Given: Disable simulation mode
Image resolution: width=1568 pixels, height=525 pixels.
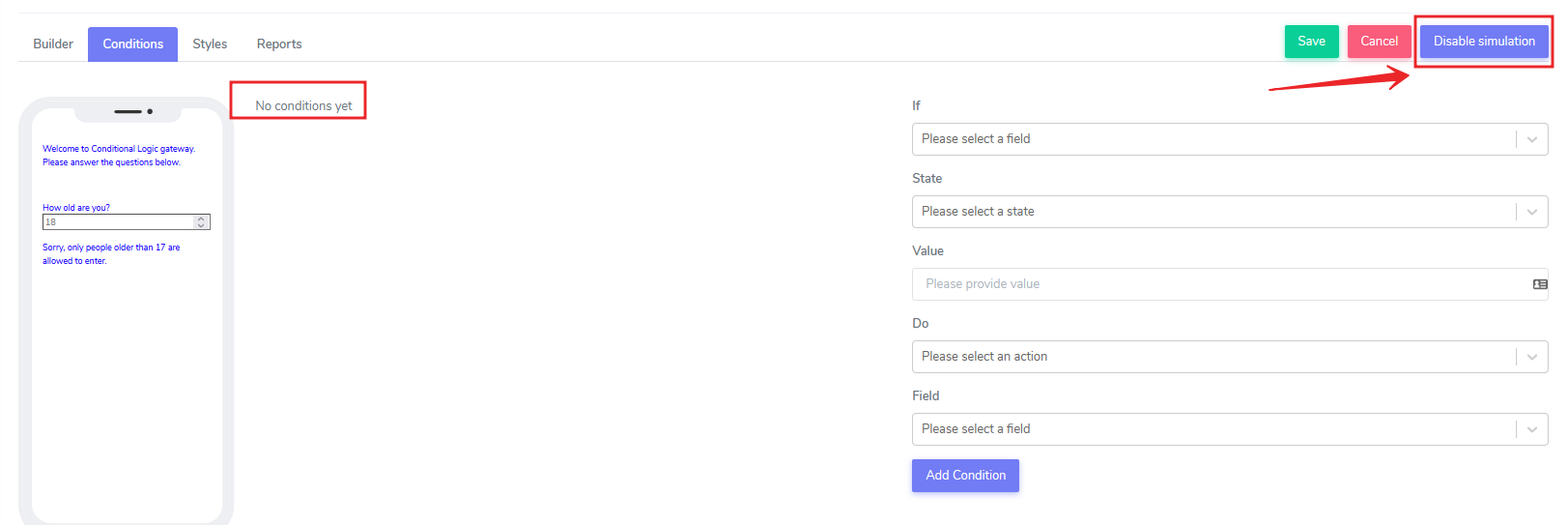Looking at the screenshot, I should point(1484,42).
